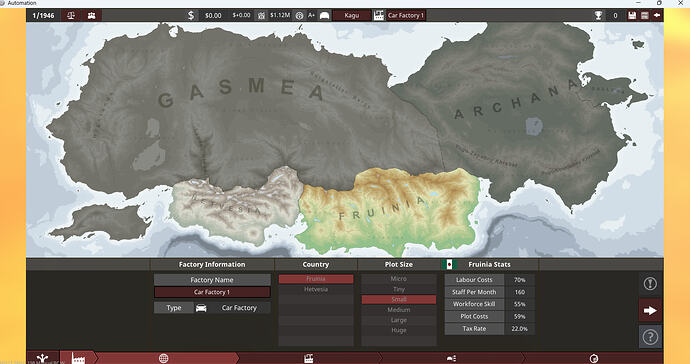690x364 pixels.
Task: Open the balance scales comparison icon
Action: (x=71, y=15)
